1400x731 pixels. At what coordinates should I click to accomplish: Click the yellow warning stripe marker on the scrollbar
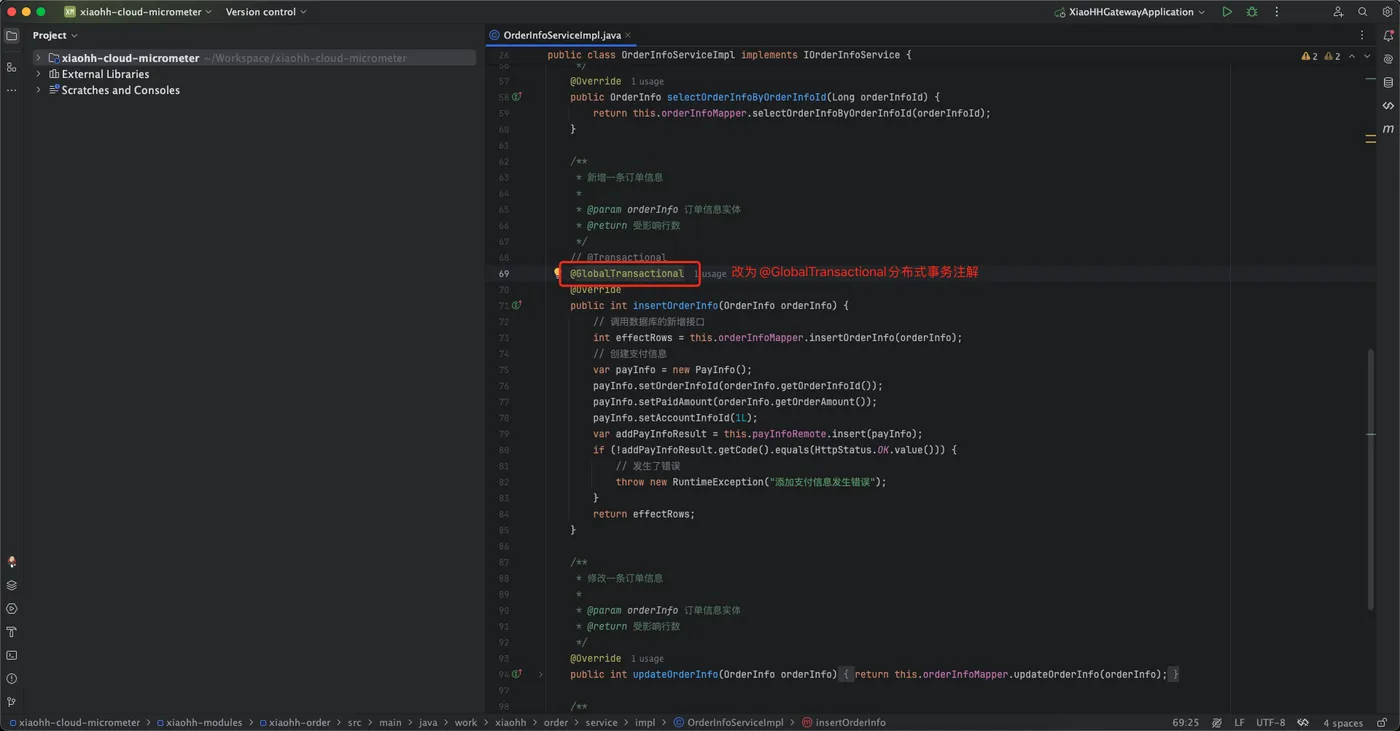pyautogui.click(x=1370, y=139)
